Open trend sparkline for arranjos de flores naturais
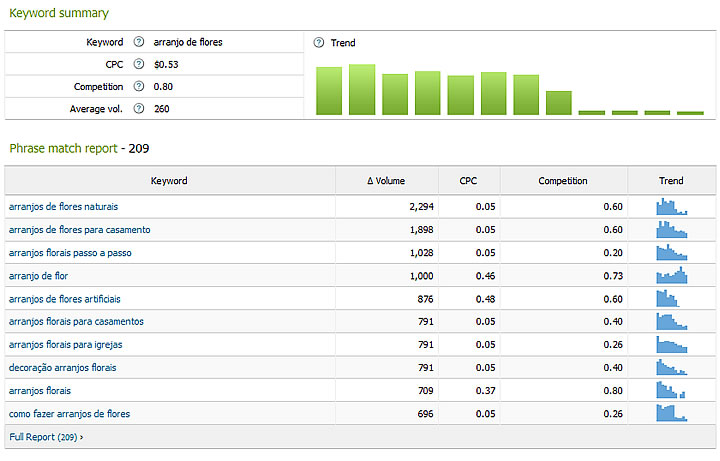The image size is (720, 461). click(x=671, y=207)
